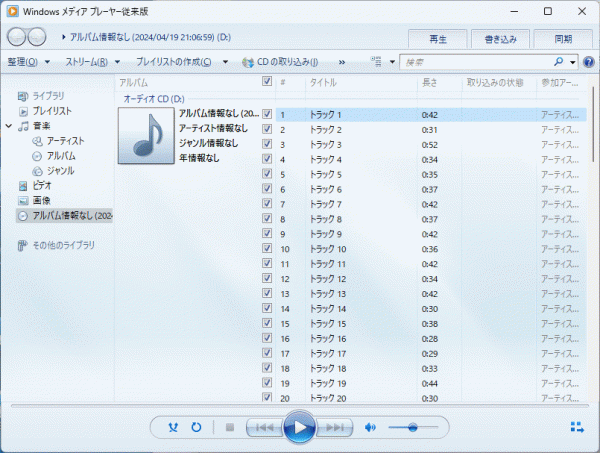Sort by the 長さ column header
The height and width of the screenshot is (453, 600).
(439, 83)
